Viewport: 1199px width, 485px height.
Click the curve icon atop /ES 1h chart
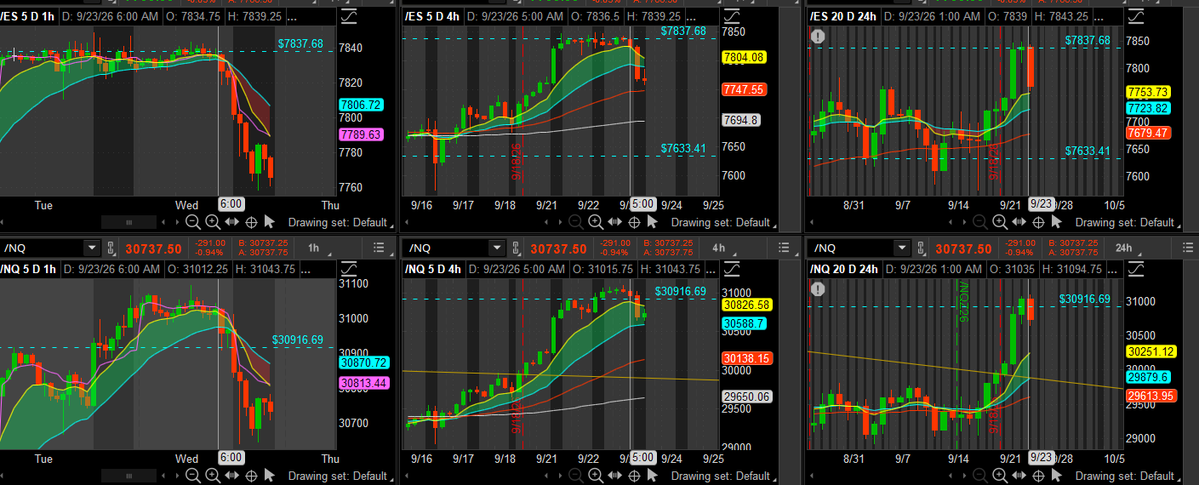click(349, 16)
